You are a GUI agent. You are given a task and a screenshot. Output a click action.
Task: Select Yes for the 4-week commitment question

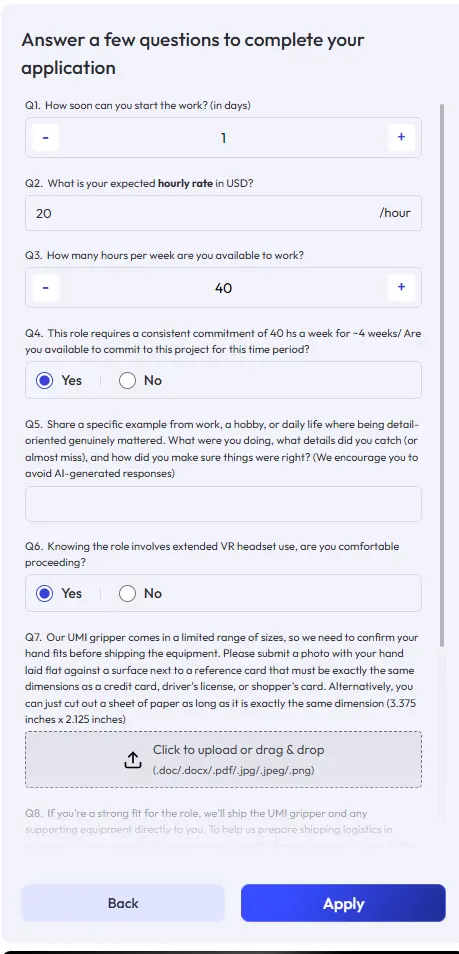[44, 381]
